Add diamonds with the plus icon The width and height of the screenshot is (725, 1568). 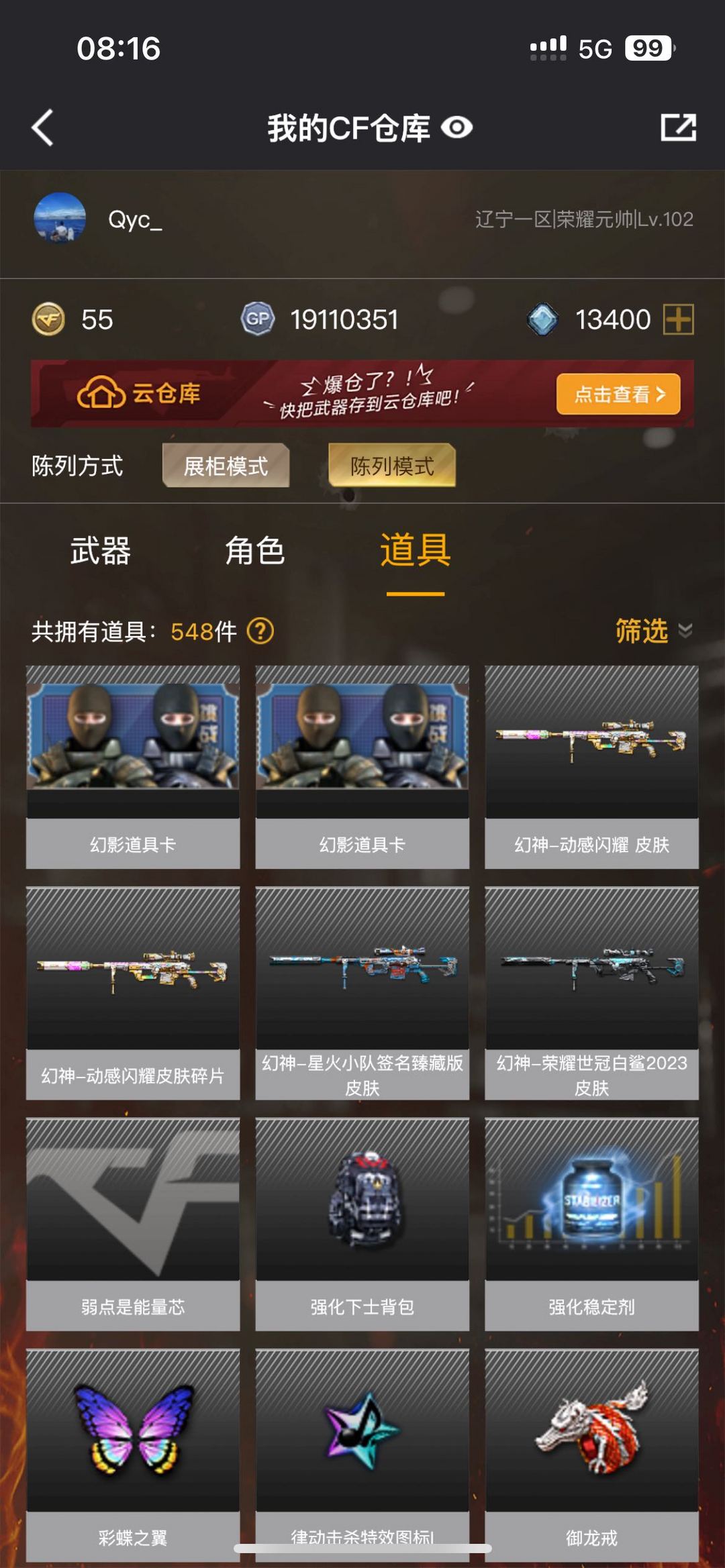[x=678, y=319]
